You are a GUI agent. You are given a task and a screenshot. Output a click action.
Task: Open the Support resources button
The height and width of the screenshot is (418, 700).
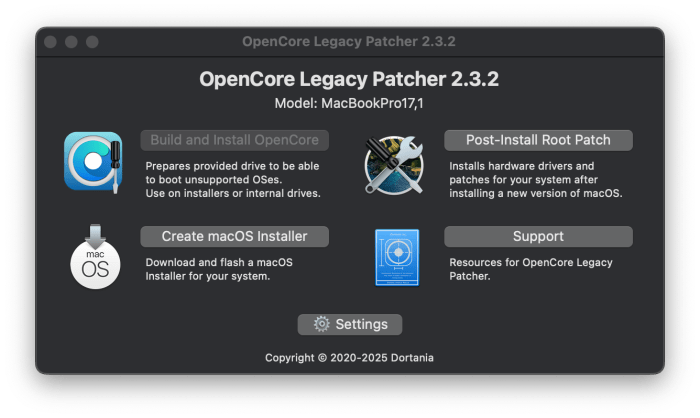[x=538, y=237]
